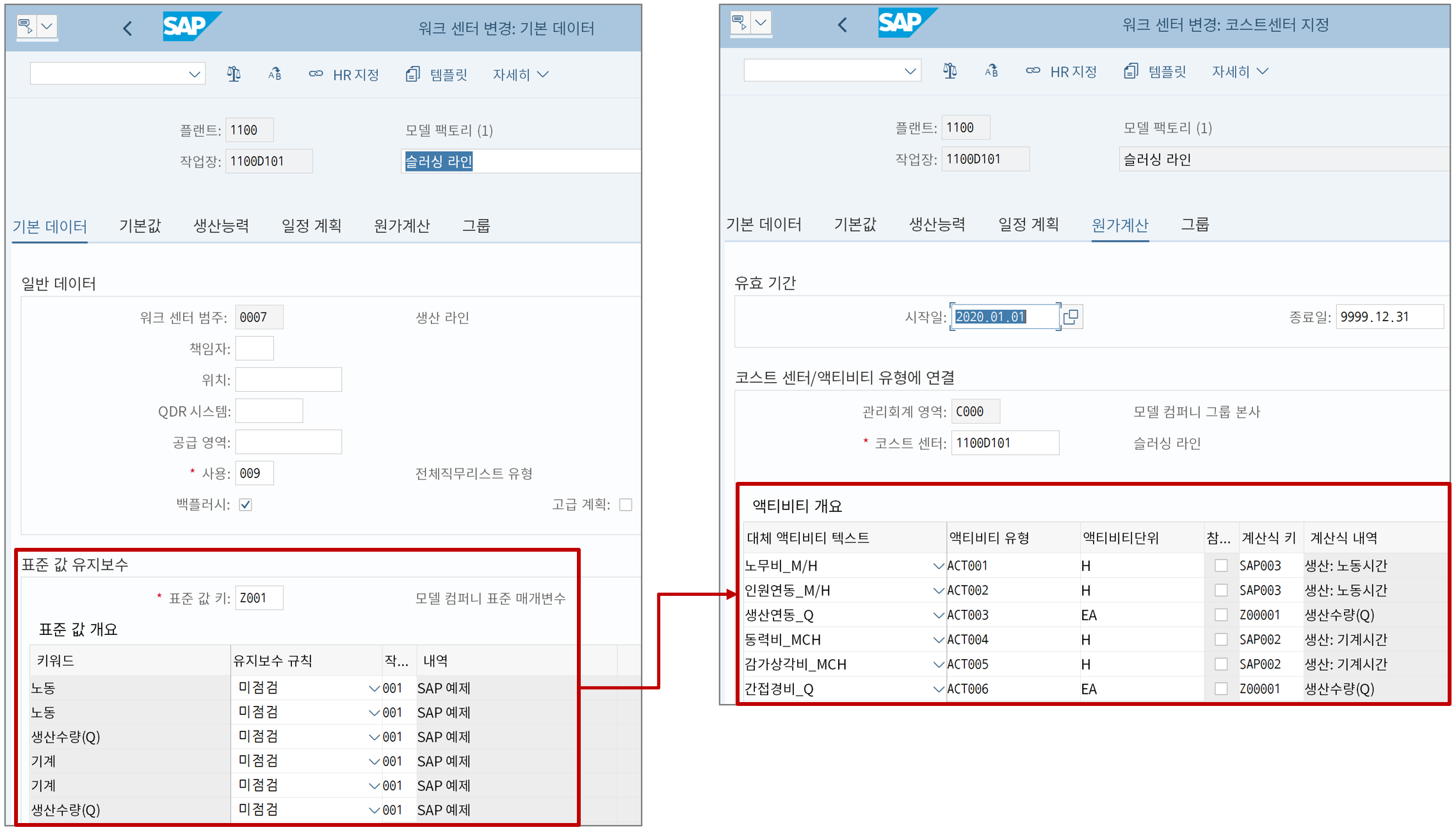Screen dimensions: 1456x832
Task: Expand the command field dropdown in left window
Action: 194,74
